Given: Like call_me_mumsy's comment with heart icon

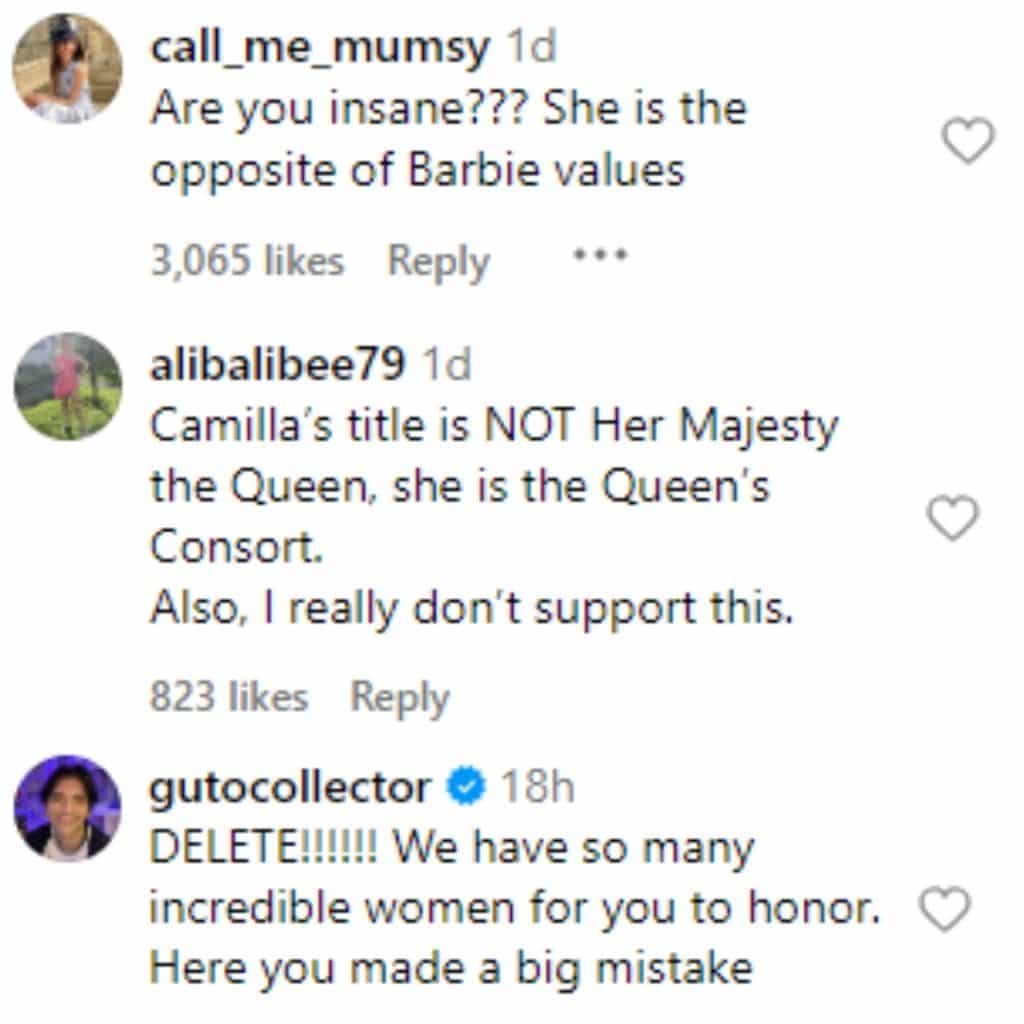Looking at the screenshot, I should [x=969, y=141].
